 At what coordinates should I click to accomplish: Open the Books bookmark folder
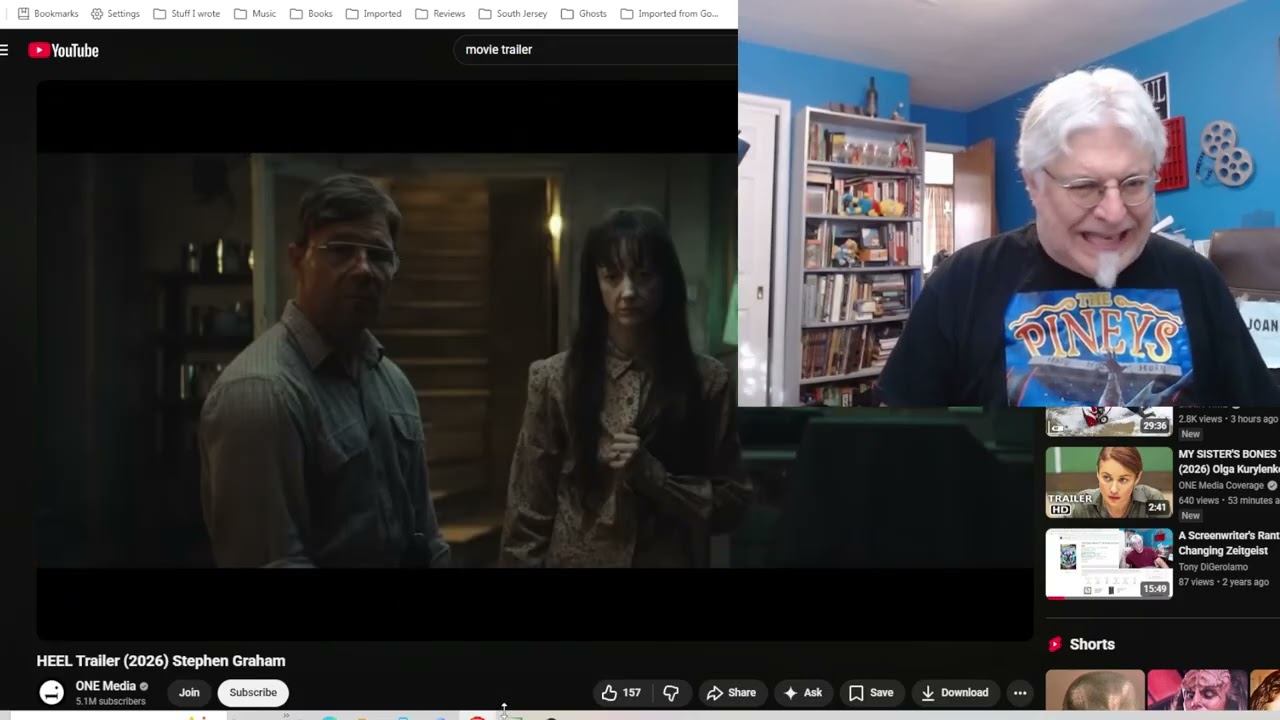point(311,14)
